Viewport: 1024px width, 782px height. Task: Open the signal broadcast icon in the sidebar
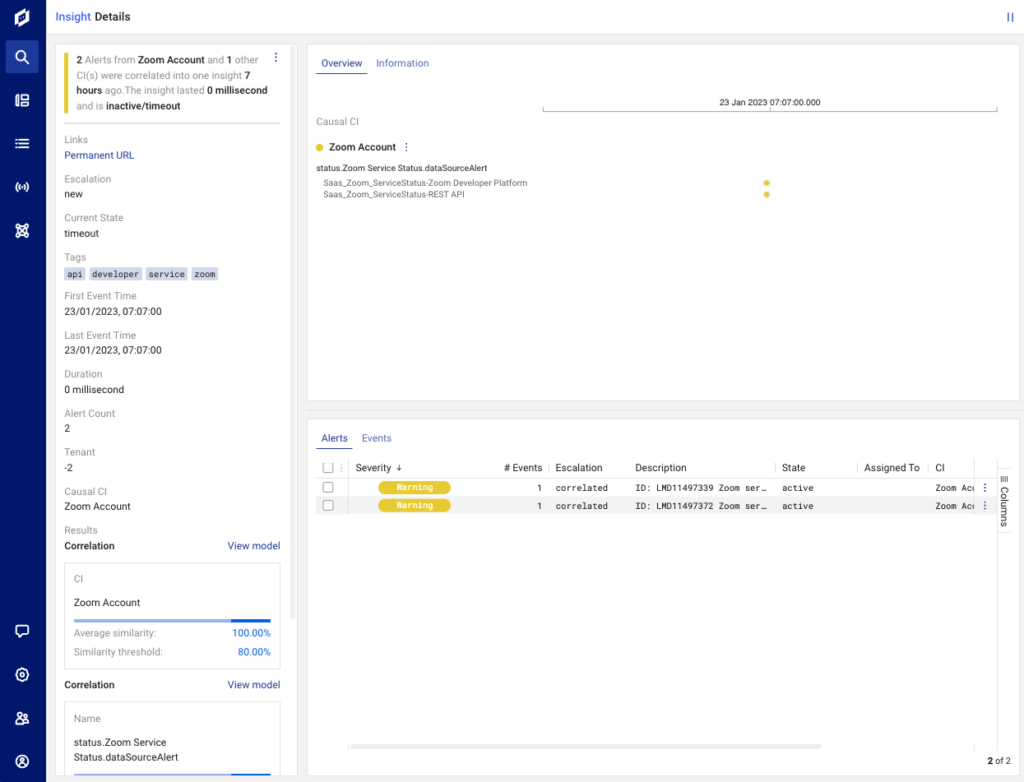tap(22, 187)
